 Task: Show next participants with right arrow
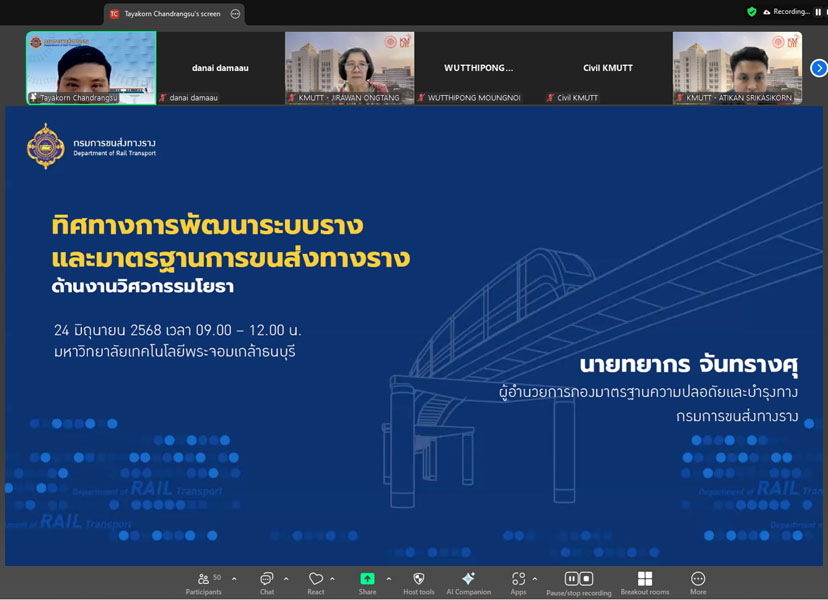818,68
